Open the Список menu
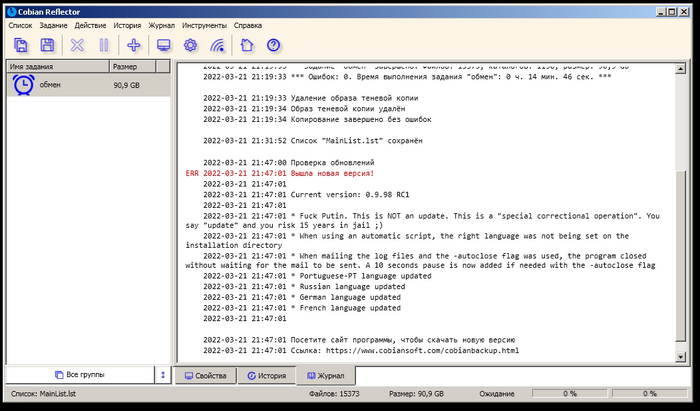 coord(21,24)
